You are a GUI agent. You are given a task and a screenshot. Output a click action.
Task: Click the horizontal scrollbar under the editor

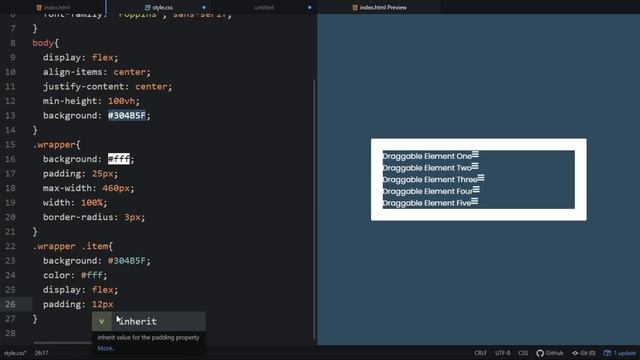tap(62, 343)
